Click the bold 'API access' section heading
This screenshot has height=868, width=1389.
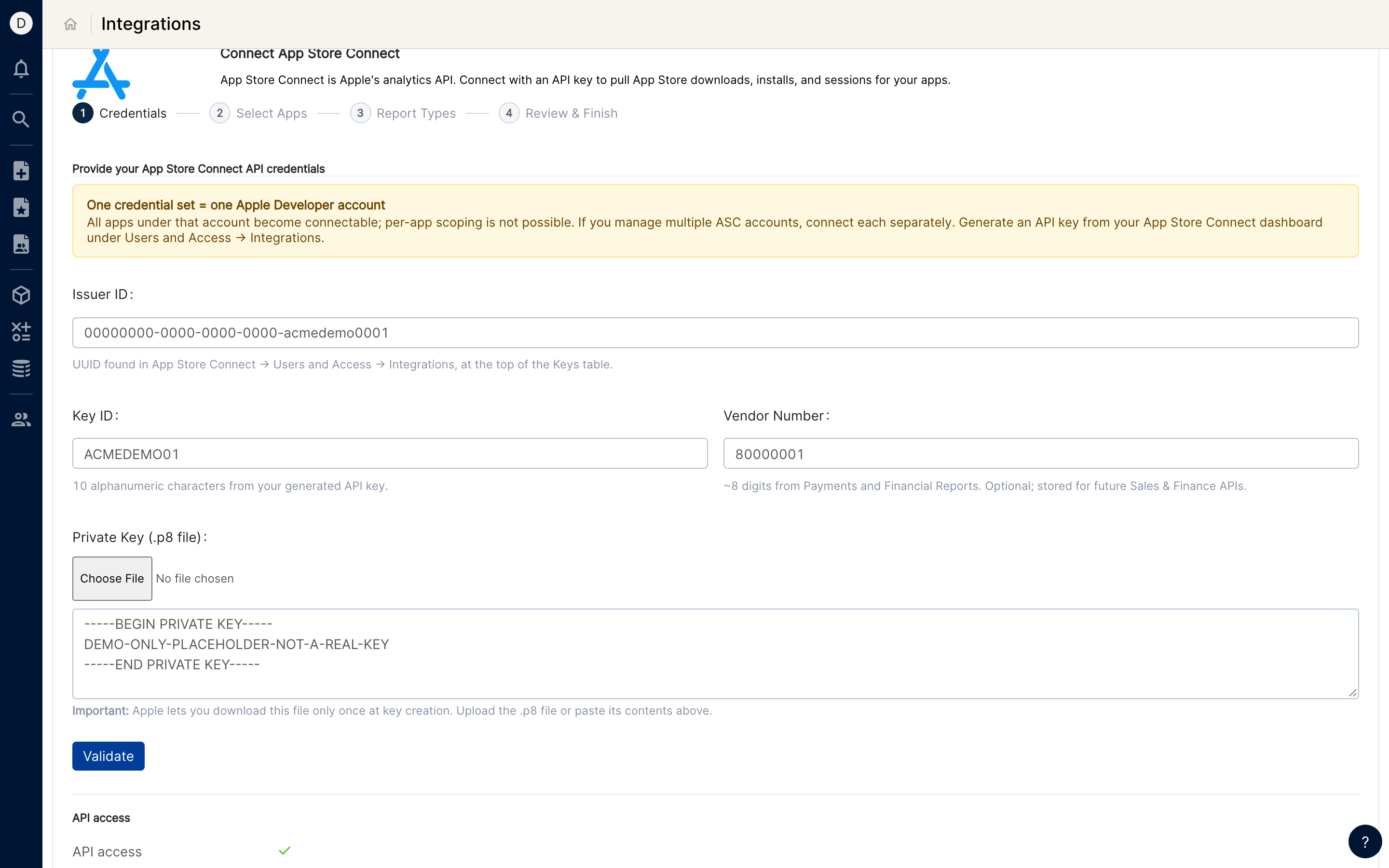pos(101,817)
